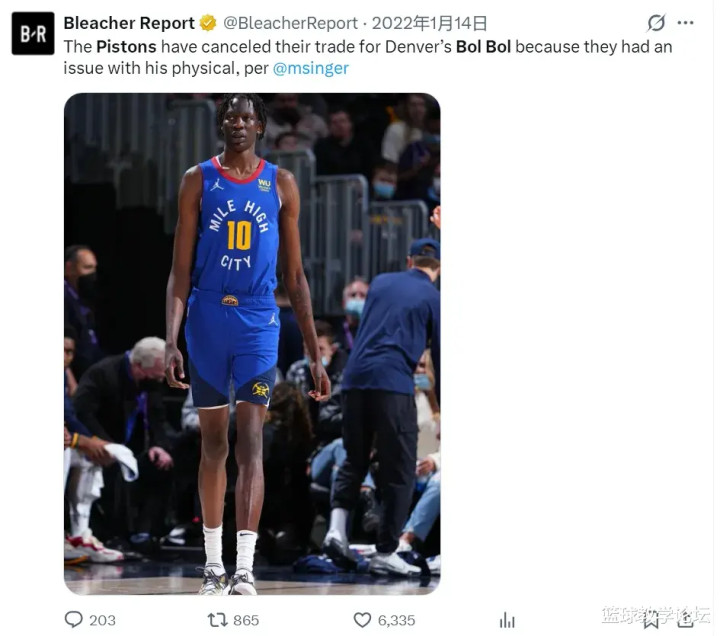Like the post with heart icon
The height and width of the screenshot is (636, 720).
[362, 620]
